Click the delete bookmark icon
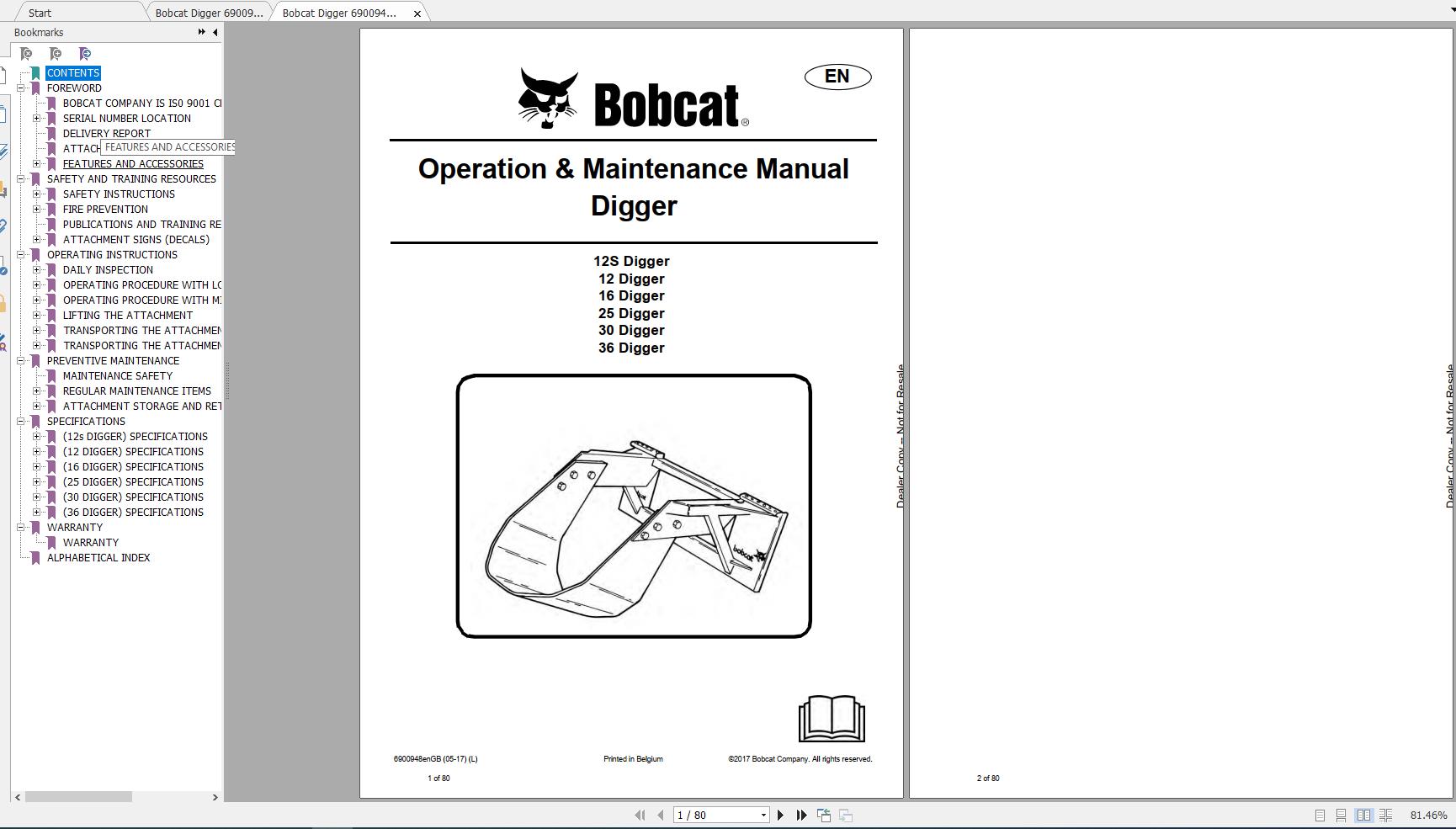Image resolution: width=1456 pixels, height=829 pixels. tap(27, 54)
